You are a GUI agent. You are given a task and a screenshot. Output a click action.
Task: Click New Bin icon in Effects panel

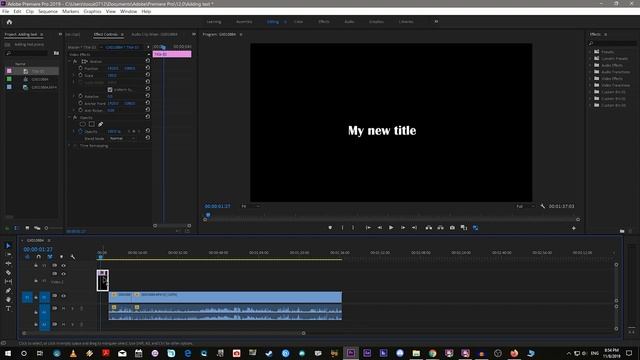click(622, 231)
